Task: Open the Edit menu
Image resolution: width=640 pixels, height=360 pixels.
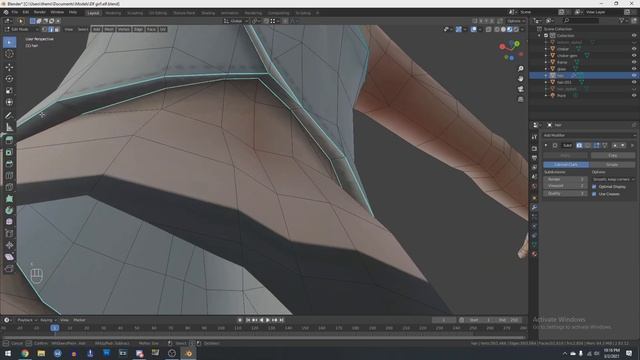Action: point(25,12)
